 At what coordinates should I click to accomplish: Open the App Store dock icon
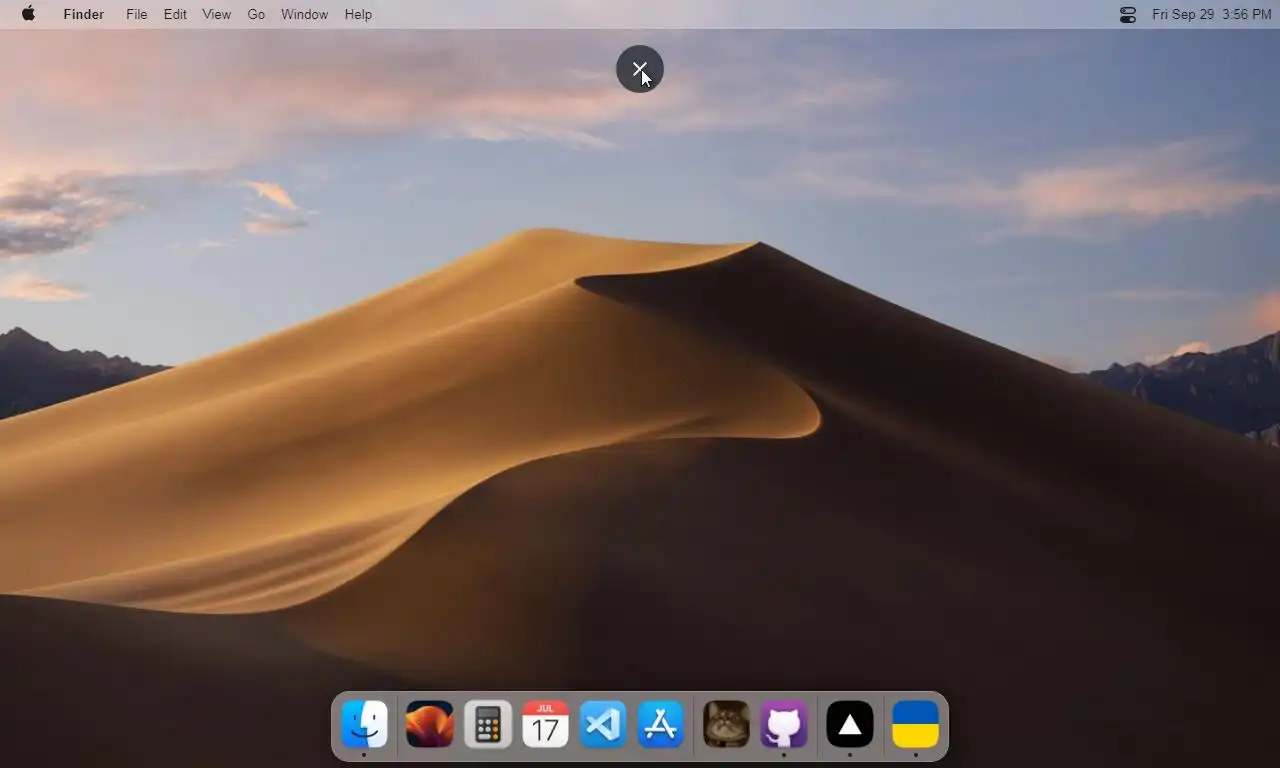(x=661, y=724)
